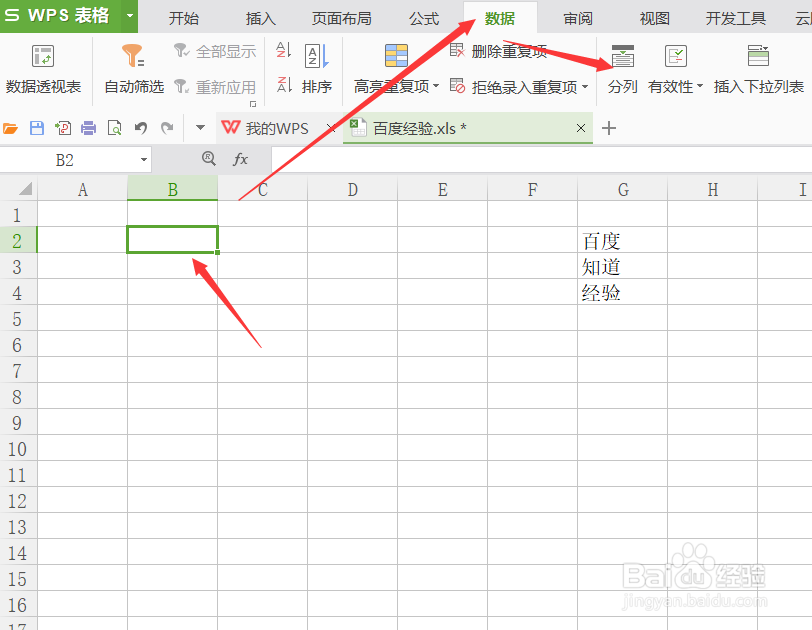Open the WPS 表格 application menu arrow
The width and height of the screenshot is (812, 630).
pyautogui.click(x=130, y=16)
